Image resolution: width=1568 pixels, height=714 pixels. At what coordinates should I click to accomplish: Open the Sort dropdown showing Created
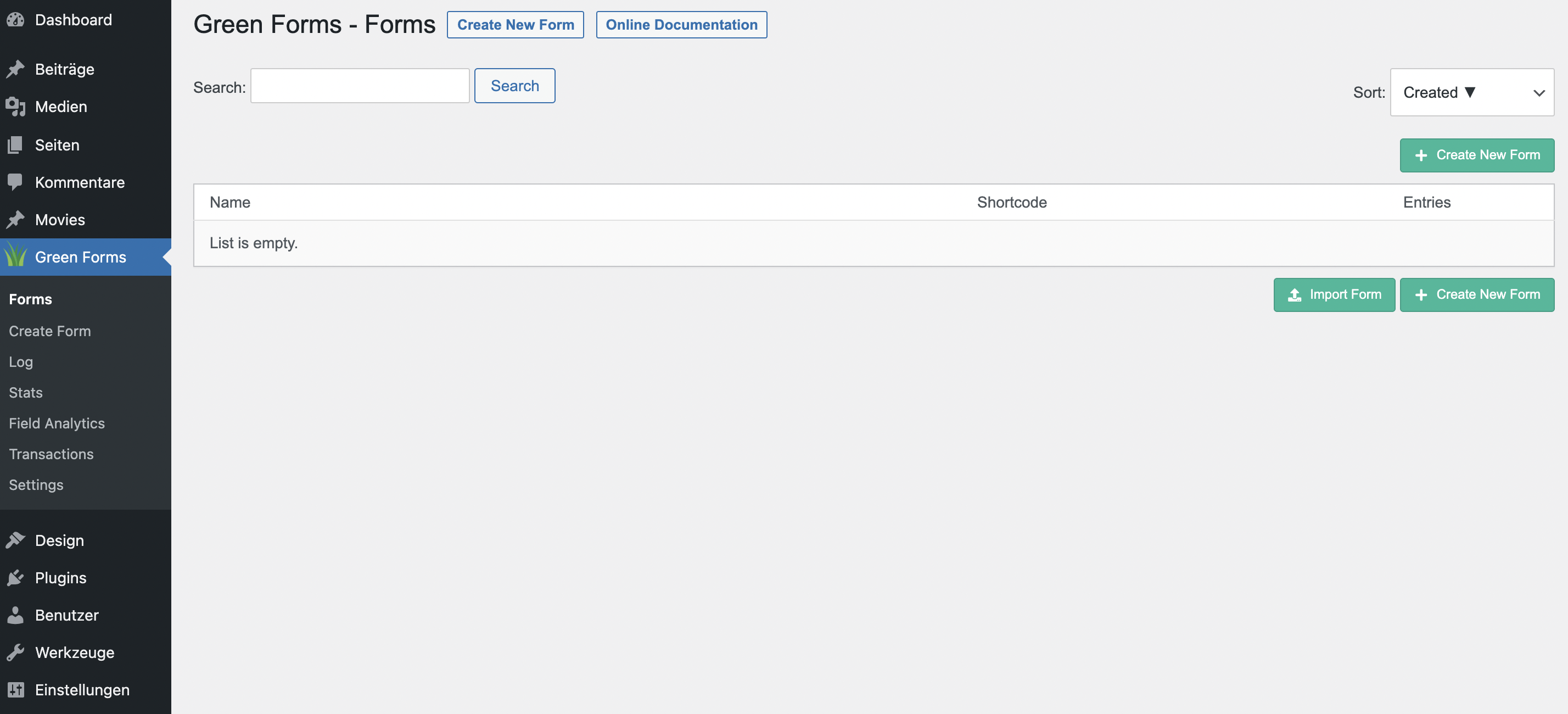click(x=1471, y=92)
